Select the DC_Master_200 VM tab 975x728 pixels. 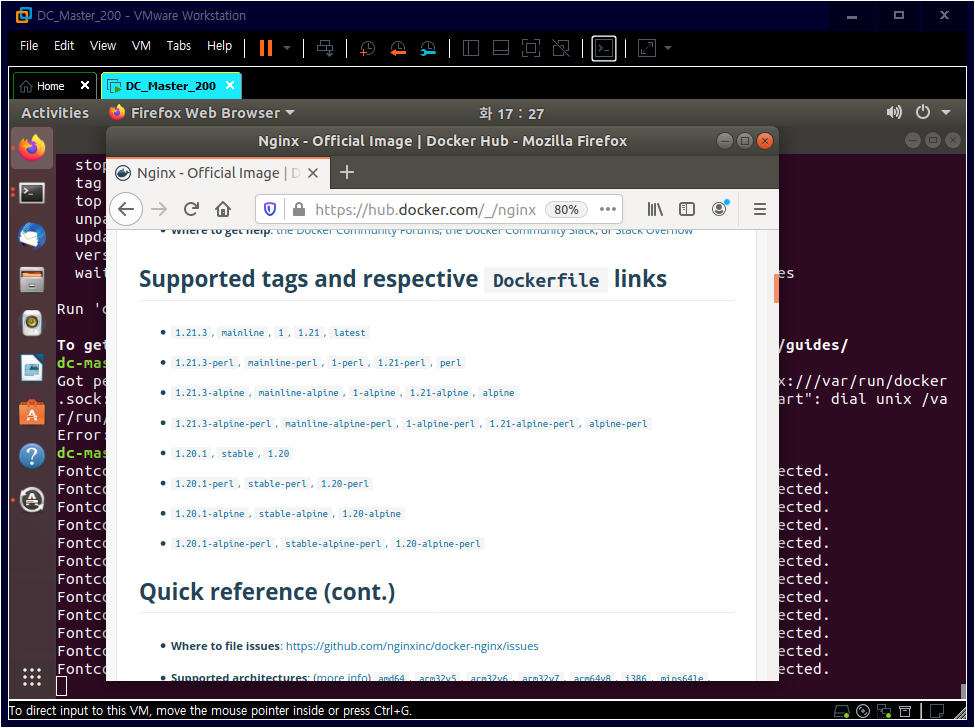[x=170, y=86]
